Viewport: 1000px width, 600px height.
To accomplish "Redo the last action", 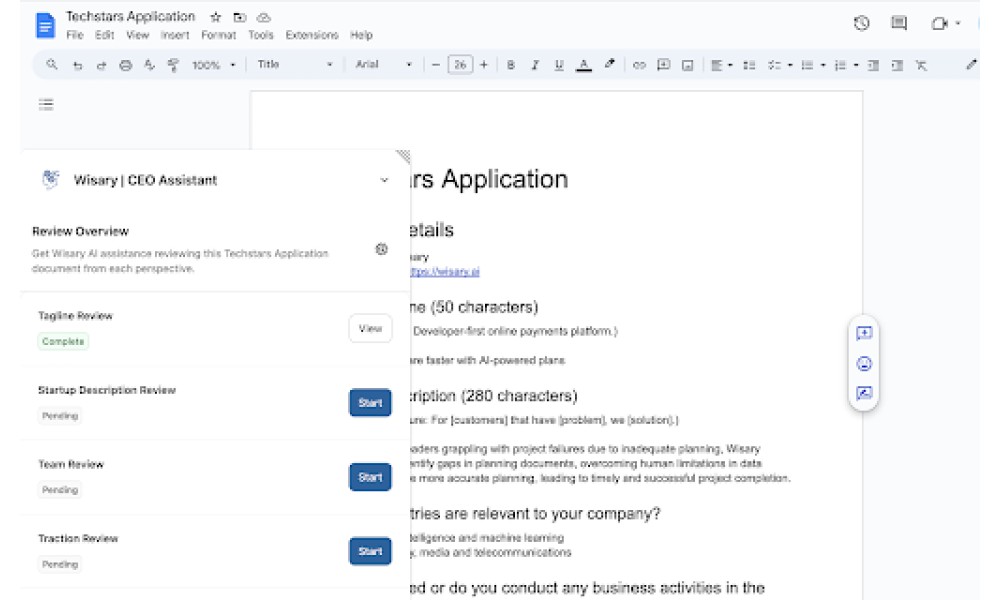I will click(x=101, y=65).
